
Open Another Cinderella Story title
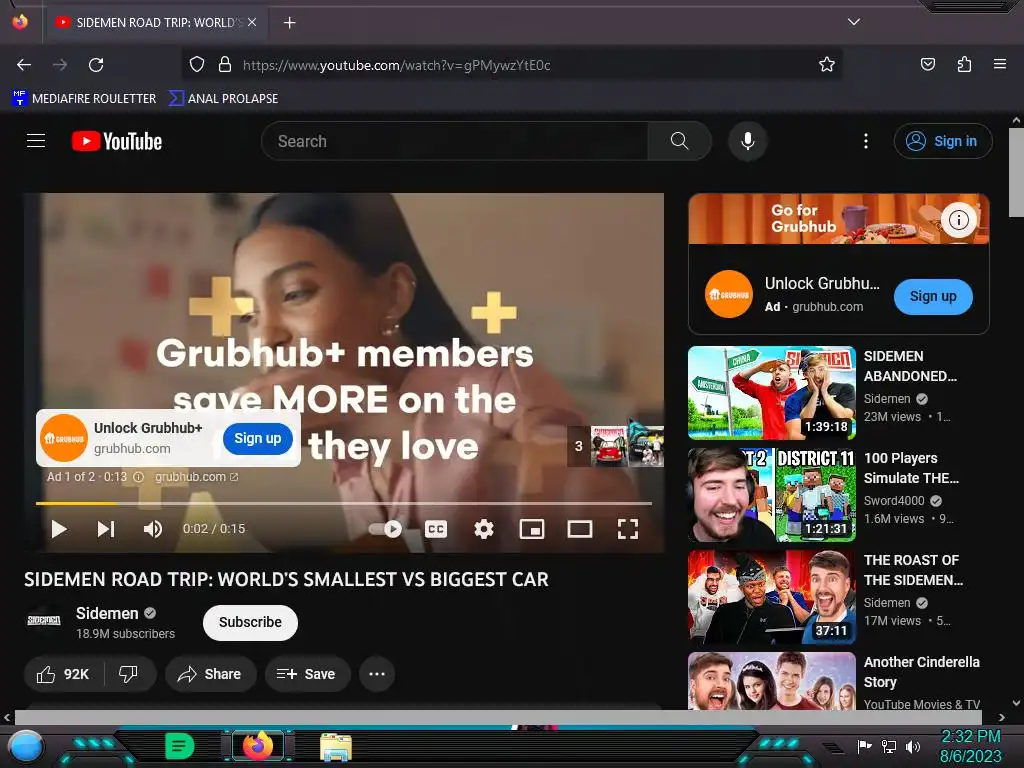click(921, 672)
